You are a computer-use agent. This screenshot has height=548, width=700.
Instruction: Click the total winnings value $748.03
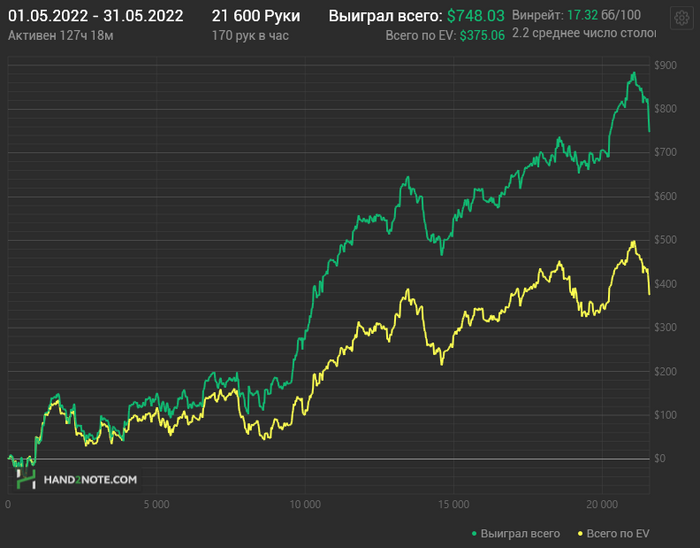click(475, 16)
